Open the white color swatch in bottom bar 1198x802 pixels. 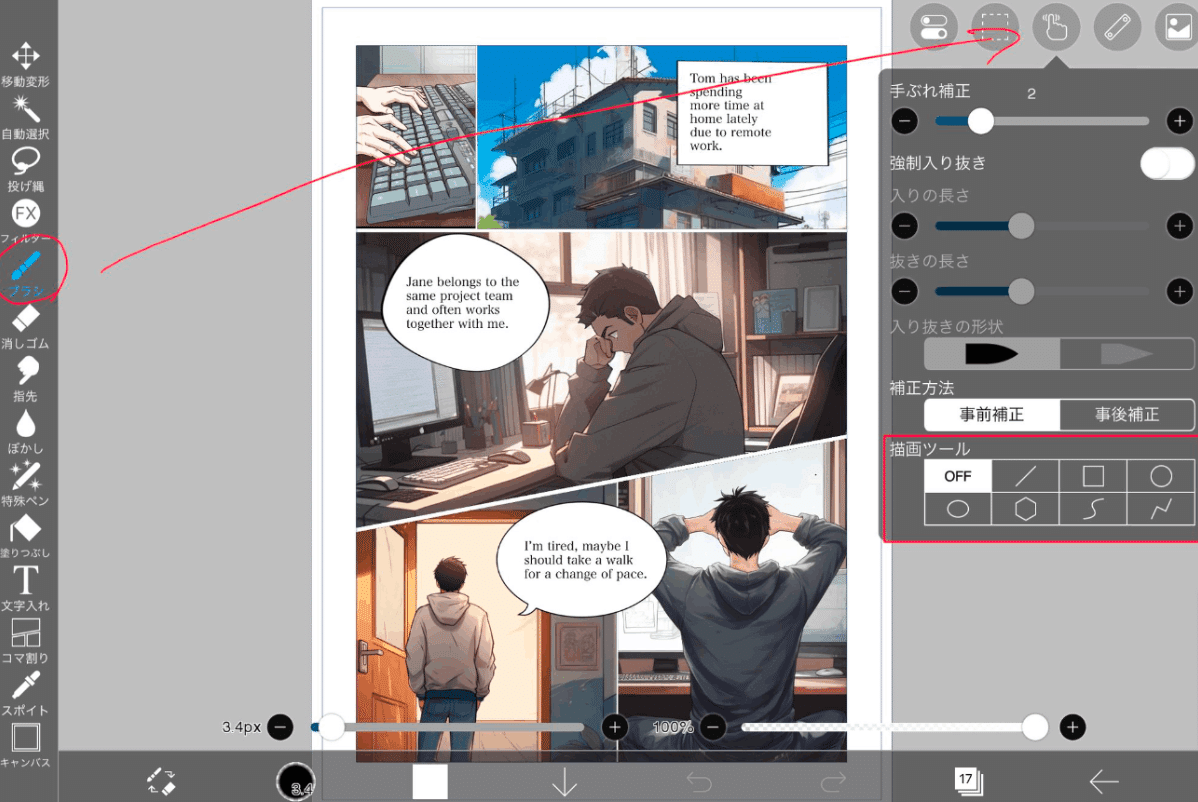(430, 781)
